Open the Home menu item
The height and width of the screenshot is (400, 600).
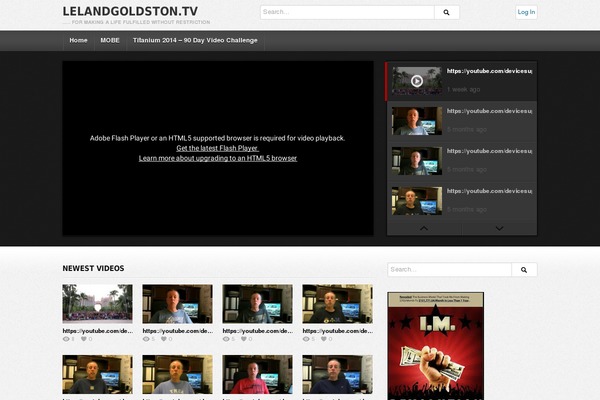tap(78, 40)
